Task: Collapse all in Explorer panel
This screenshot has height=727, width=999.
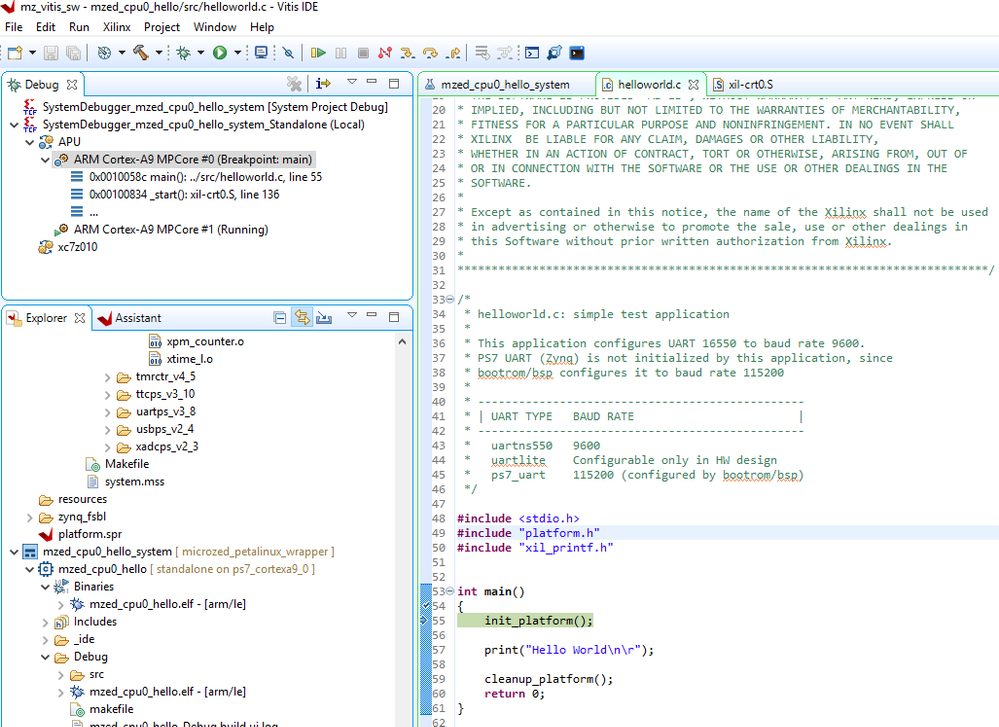Action: [x=281, y=318]
